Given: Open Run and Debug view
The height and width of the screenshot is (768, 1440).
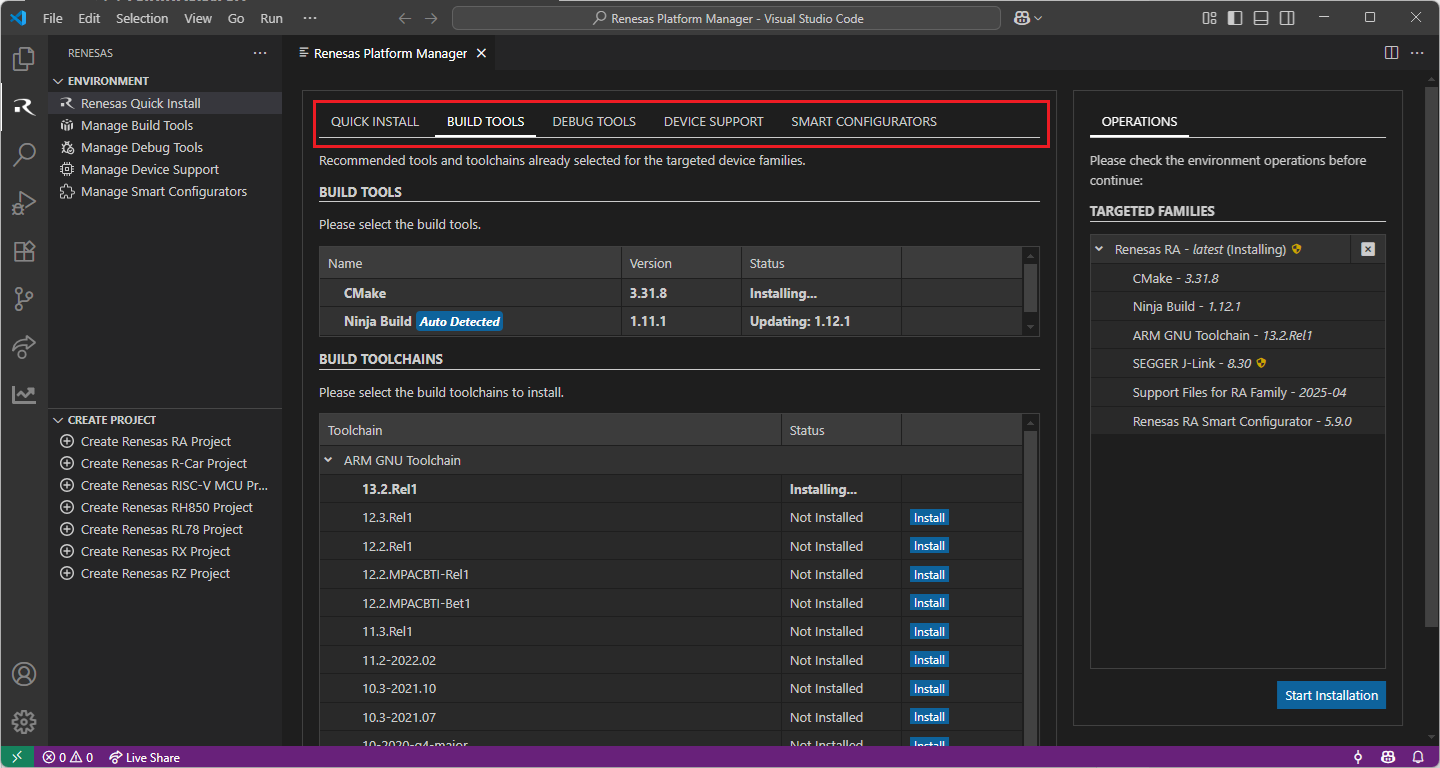Looking at the screenshot, I should click(24, 203).
